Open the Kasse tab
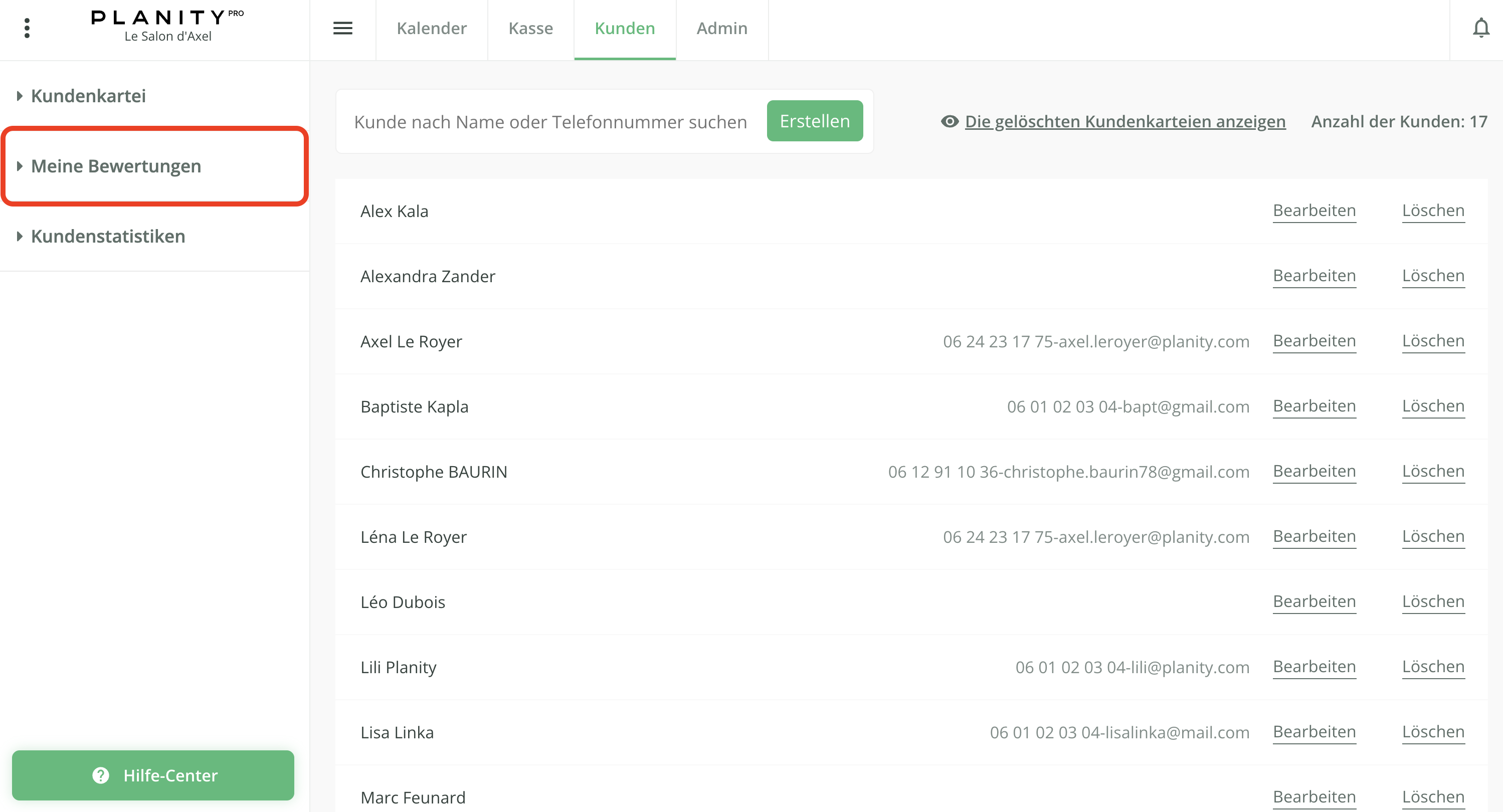The image size is (1503, 812). pyautogui.click(x=530, y=28)
